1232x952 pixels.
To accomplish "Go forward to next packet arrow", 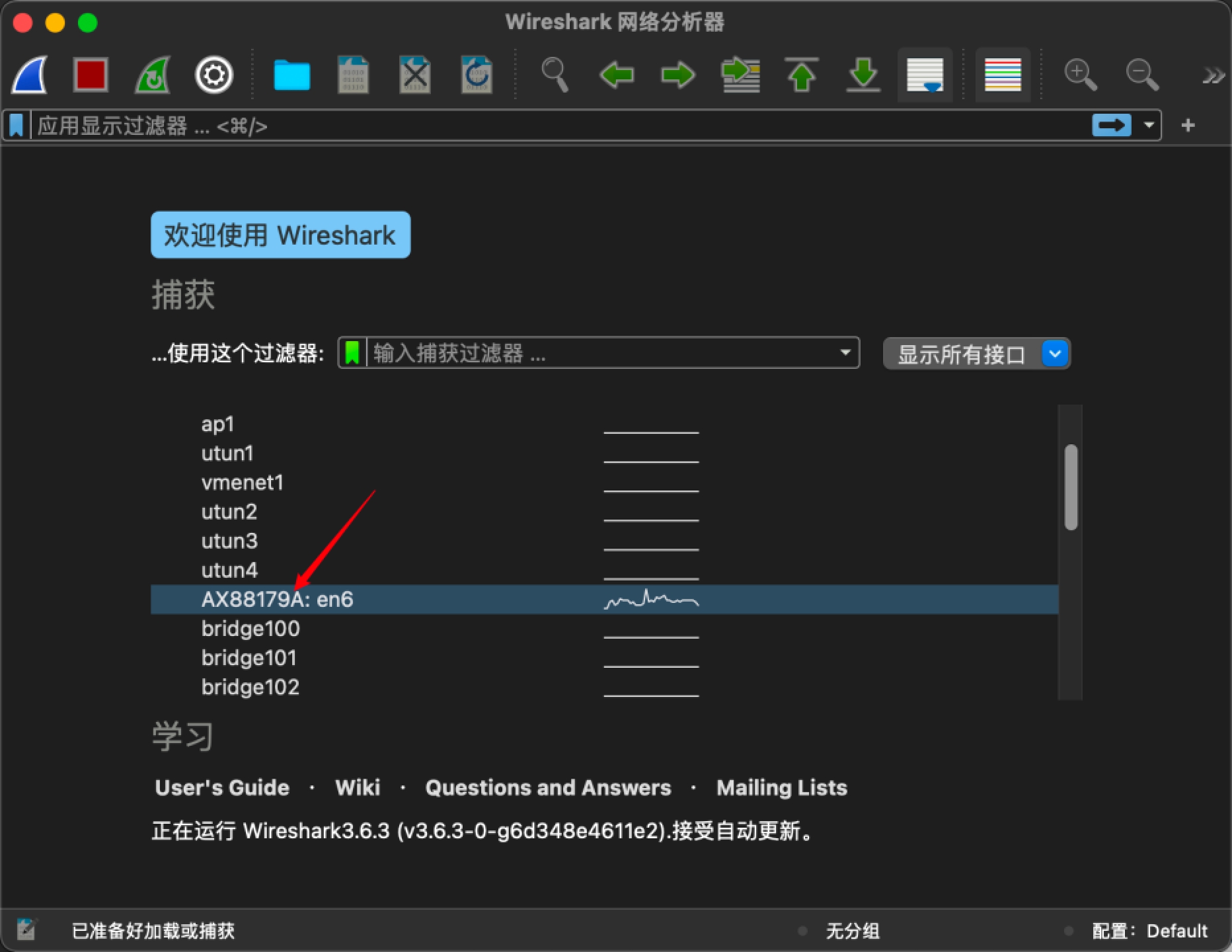I will pyautogui.click(x=678, y=75).
